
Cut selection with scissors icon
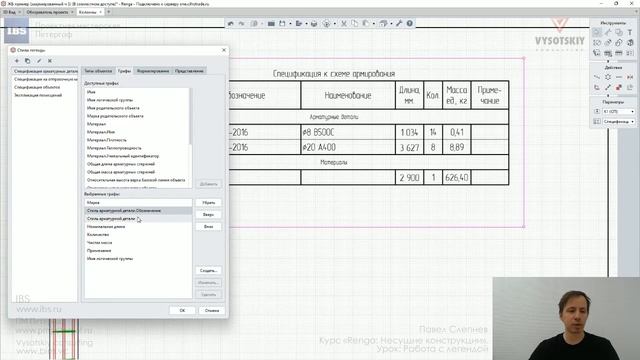(344, 24)
